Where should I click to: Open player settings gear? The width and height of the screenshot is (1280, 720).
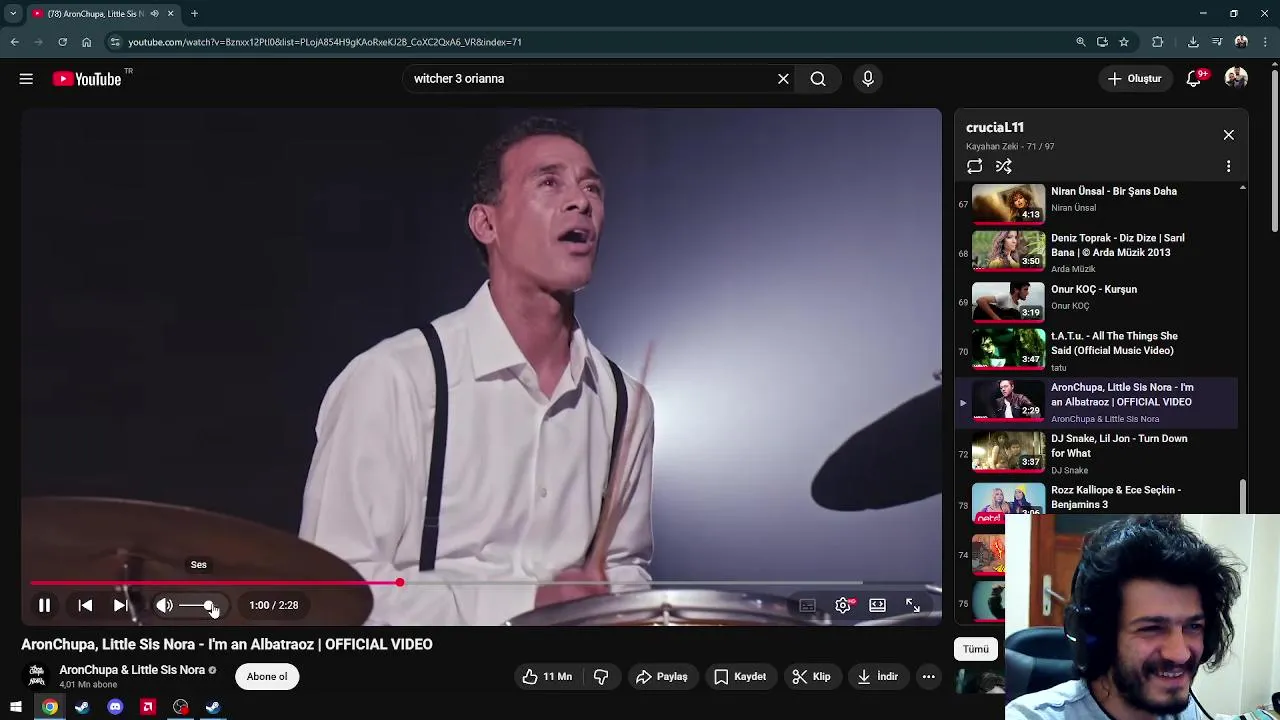click(x=843, y=605)
